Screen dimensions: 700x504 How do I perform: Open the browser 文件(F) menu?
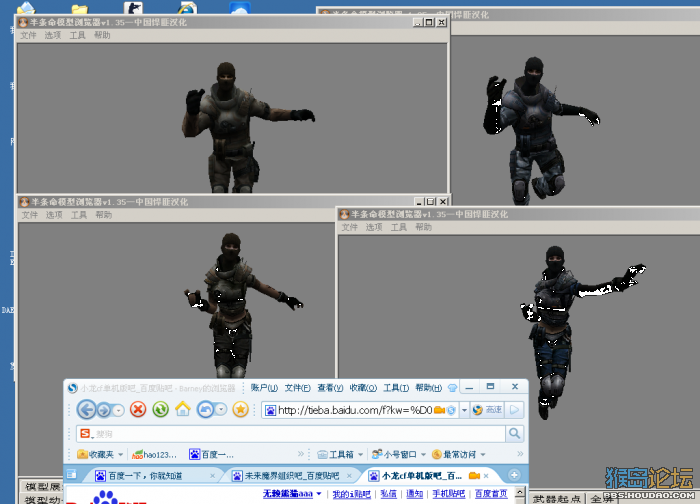point(298,387)
